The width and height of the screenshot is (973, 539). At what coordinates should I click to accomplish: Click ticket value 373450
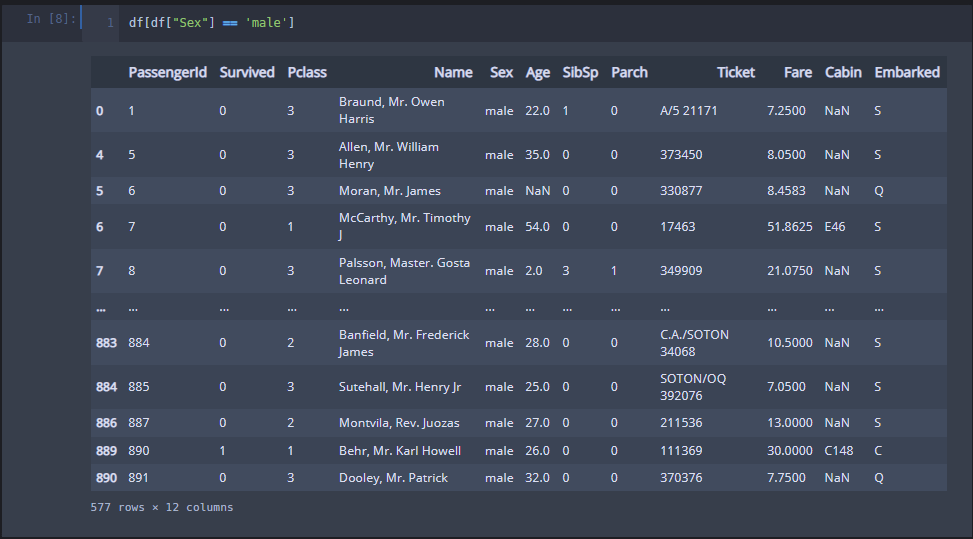click(x=681, y=155)
